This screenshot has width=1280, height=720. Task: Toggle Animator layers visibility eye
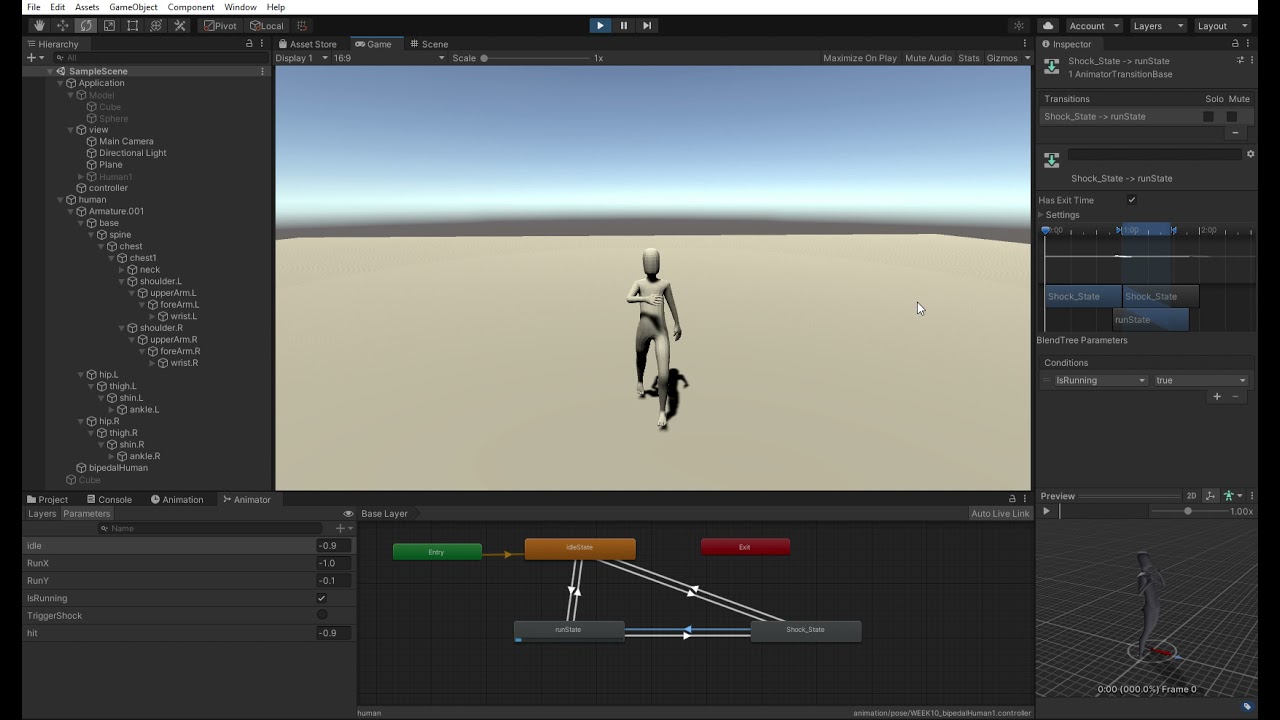coord(348,514)
